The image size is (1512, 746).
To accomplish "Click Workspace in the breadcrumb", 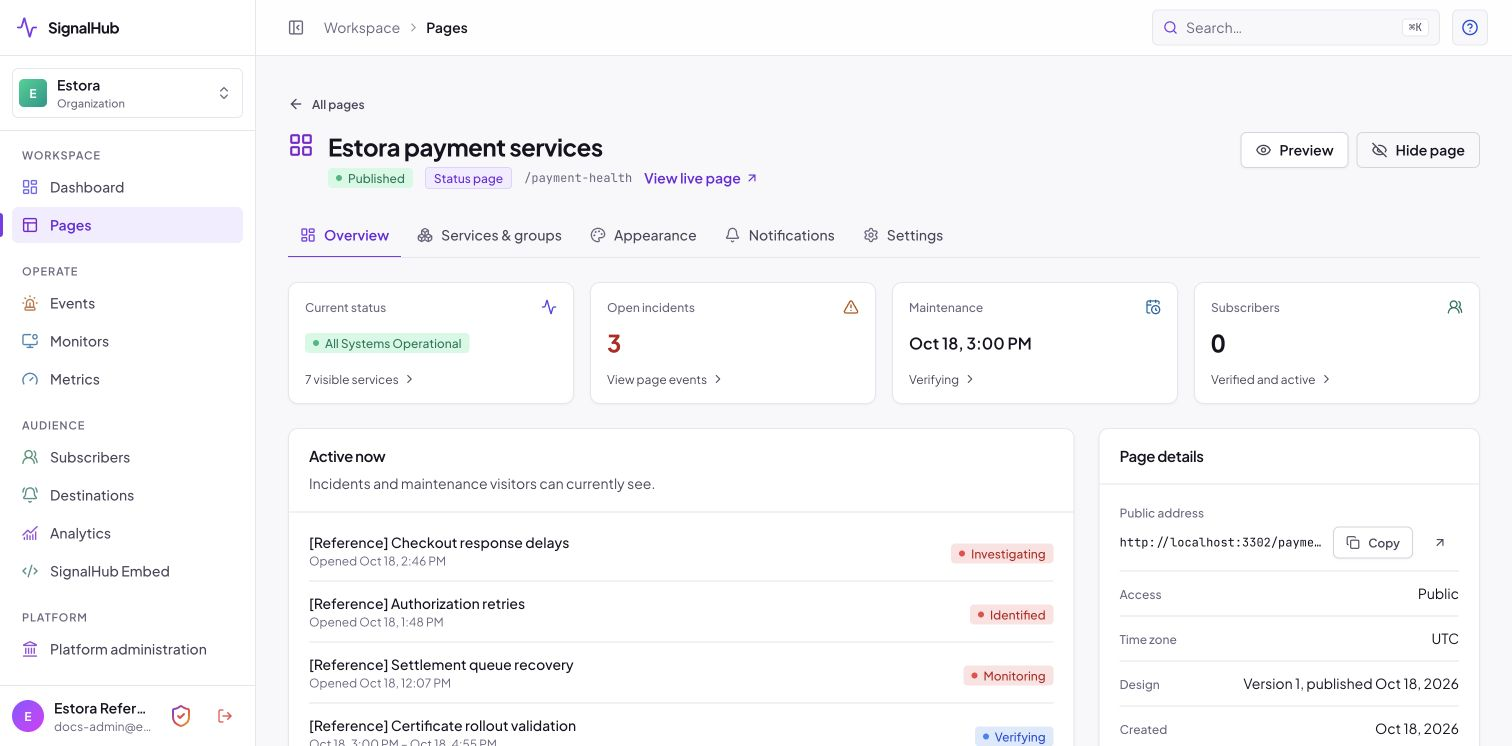I will [362, 28].
